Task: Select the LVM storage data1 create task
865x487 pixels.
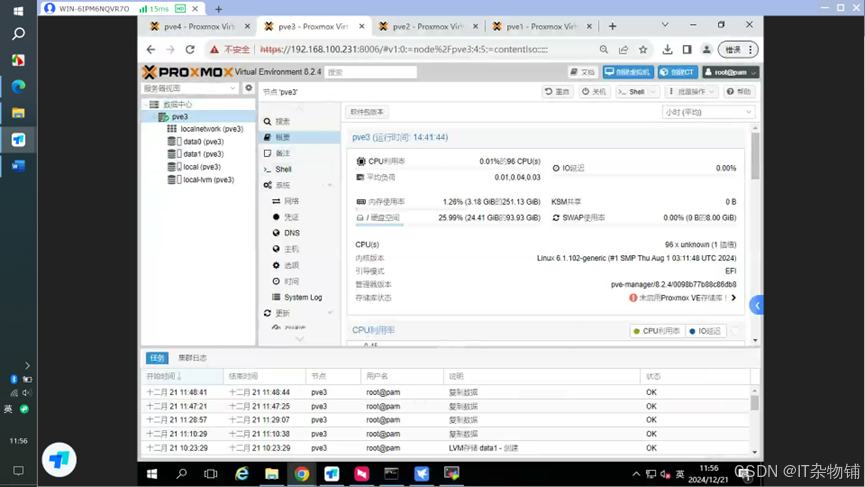Action: pyautogui.click(x=447, y=448)
